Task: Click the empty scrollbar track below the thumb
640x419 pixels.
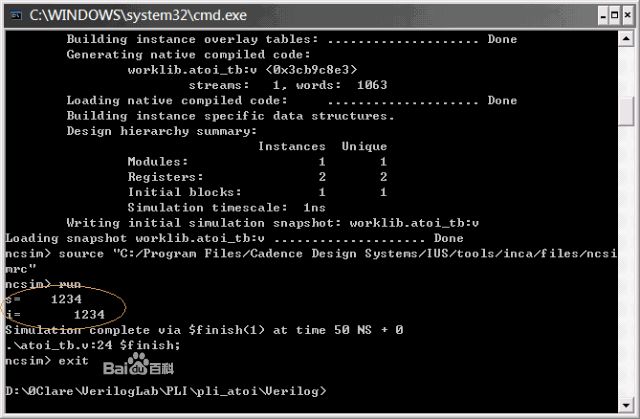Action: pyautogui.click(x=626, y=261)
